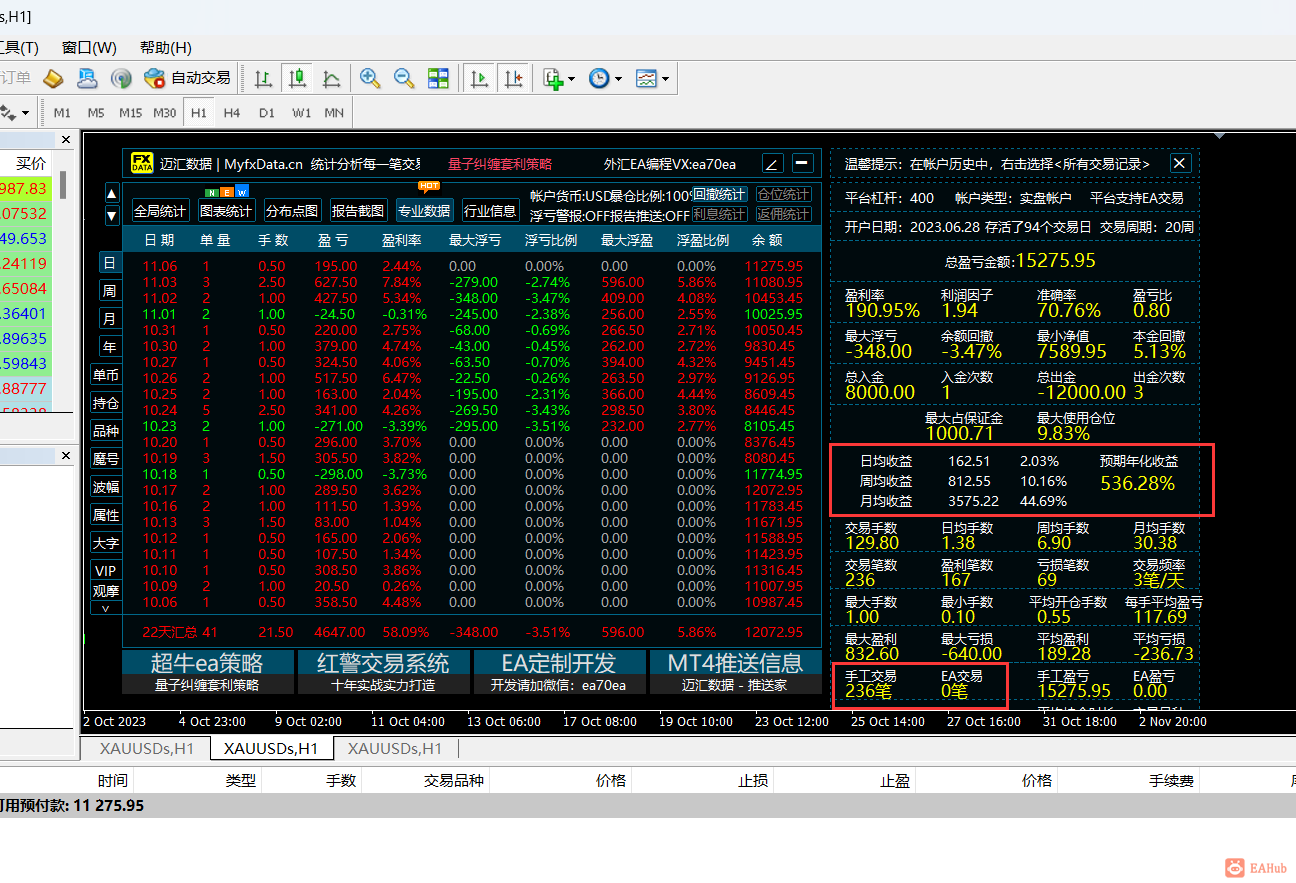Screen dimensions: 1296x883
Task: Expand sidebar with the v chevron
Action: pos(106,608)
